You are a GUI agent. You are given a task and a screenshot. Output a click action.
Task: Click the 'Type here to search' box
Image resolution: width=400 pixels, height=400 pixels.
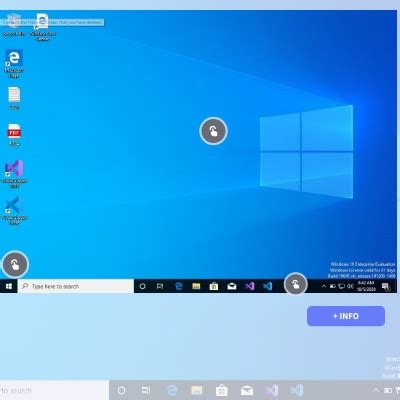click(76, 286)
